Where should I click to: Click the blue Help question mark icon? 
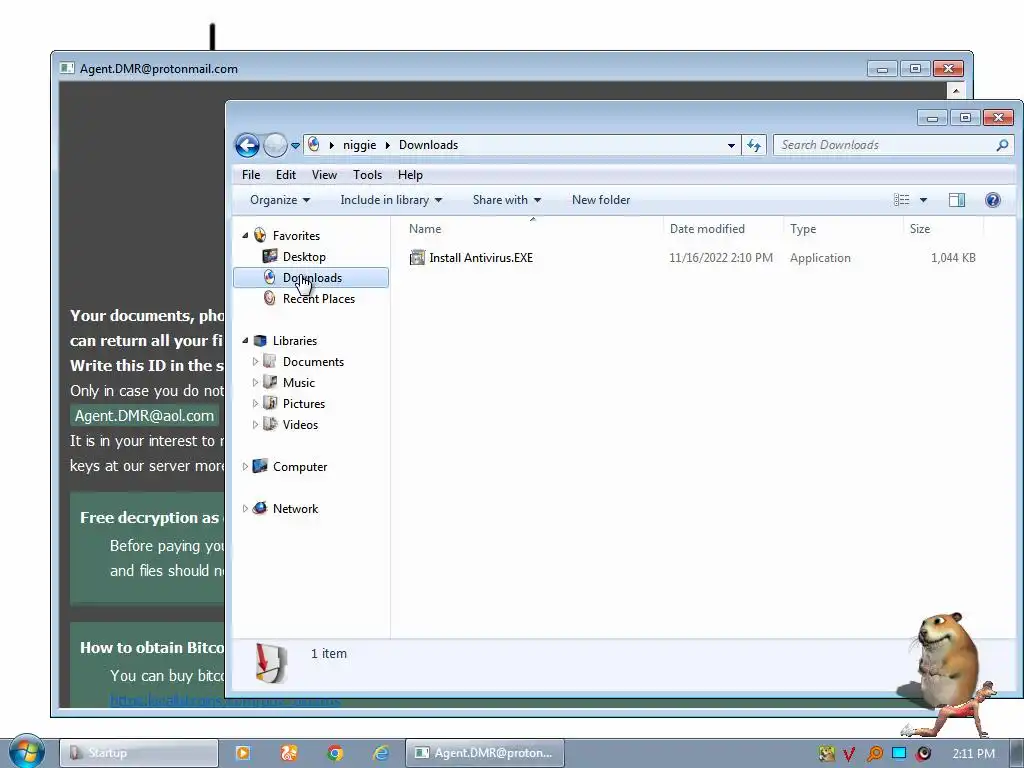point(993,200)
